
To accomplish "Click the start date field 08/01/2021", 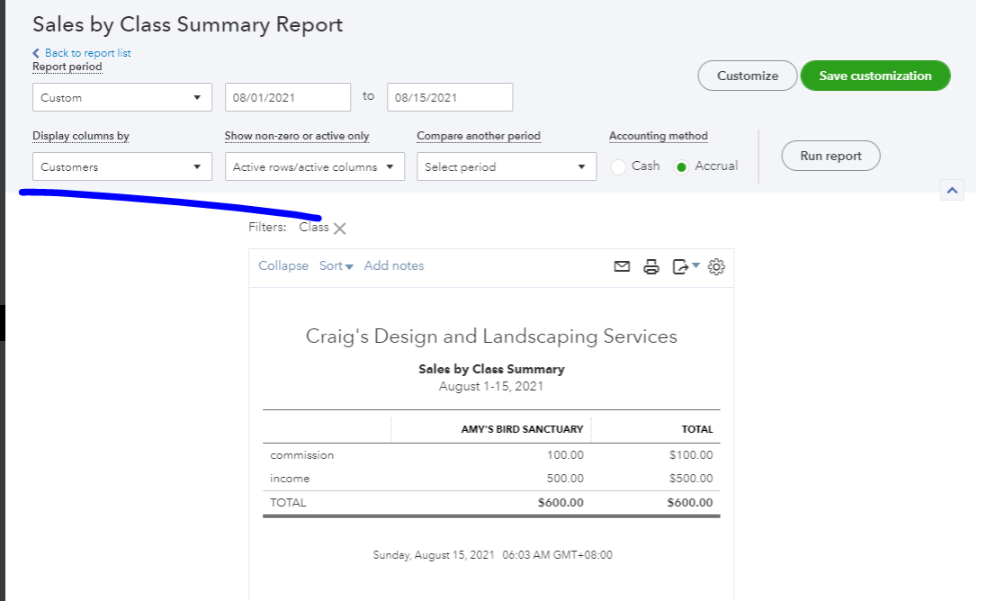I will click(x=288, y=98).
